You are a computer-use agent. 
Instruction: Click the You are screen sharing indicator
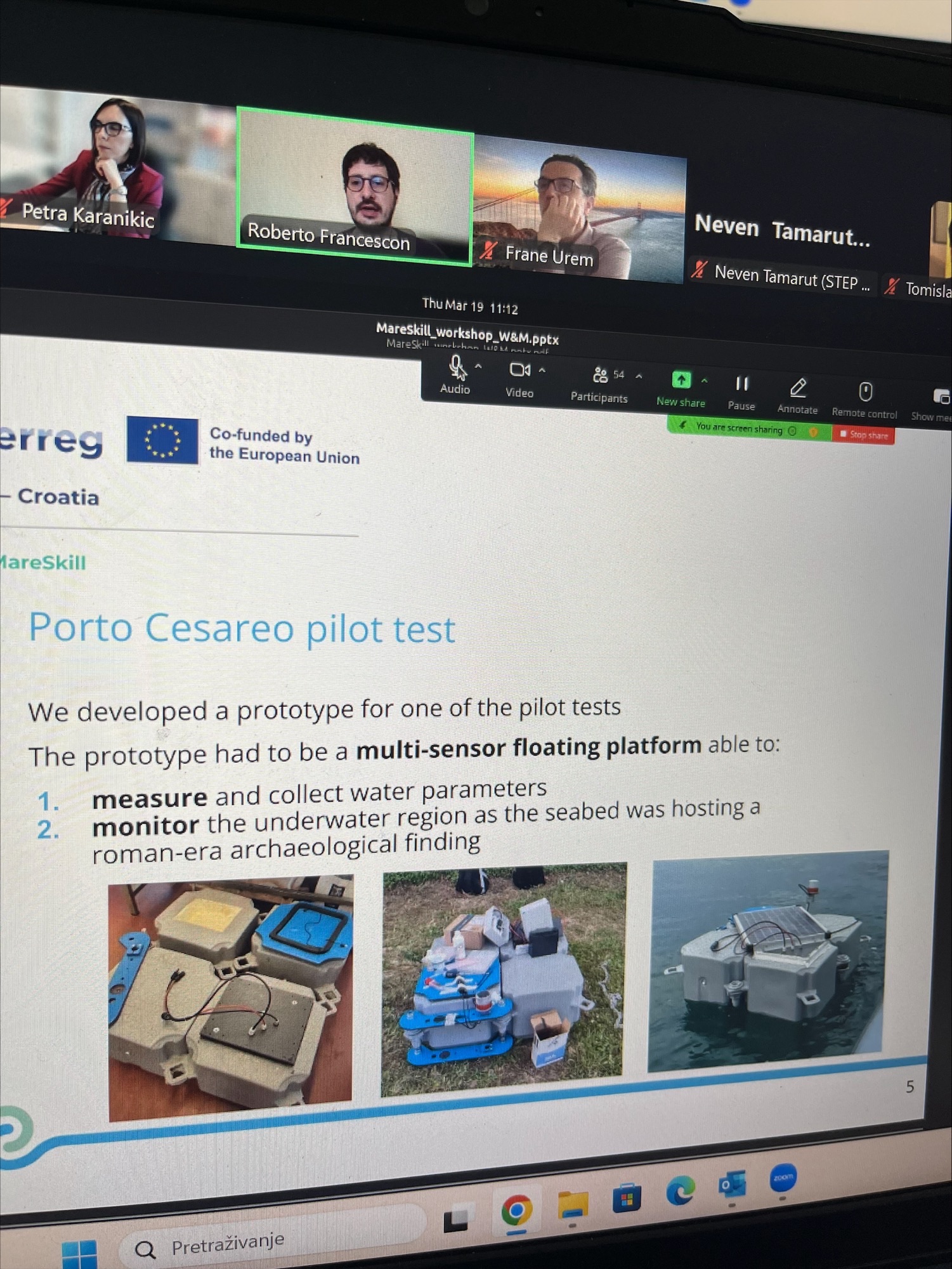click(739, 429)
